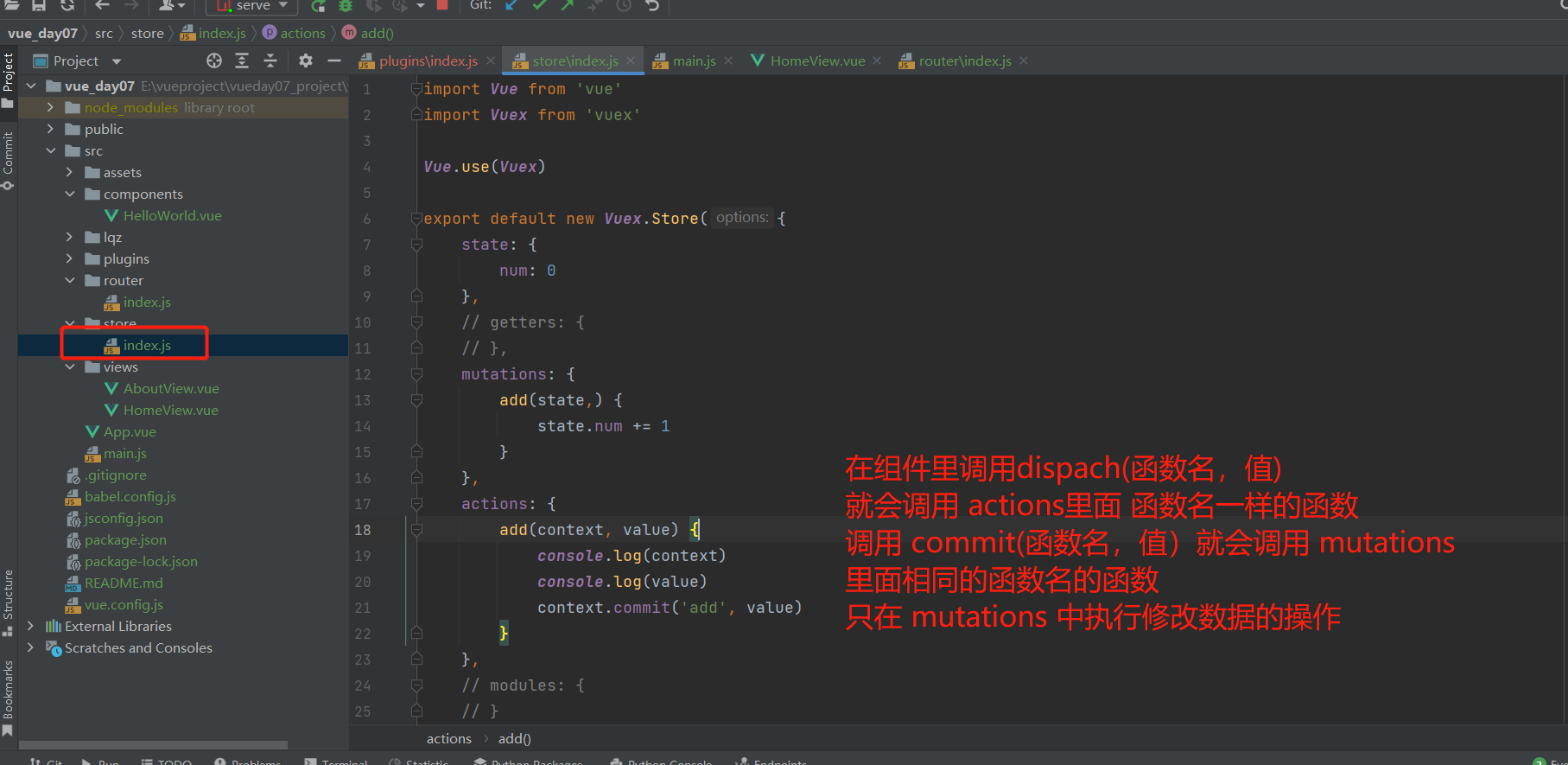Image resolution: width=1568 pixels, height=765 pixels.
Task: Close the plugins\index.js tab
Action: pos(491,61)
